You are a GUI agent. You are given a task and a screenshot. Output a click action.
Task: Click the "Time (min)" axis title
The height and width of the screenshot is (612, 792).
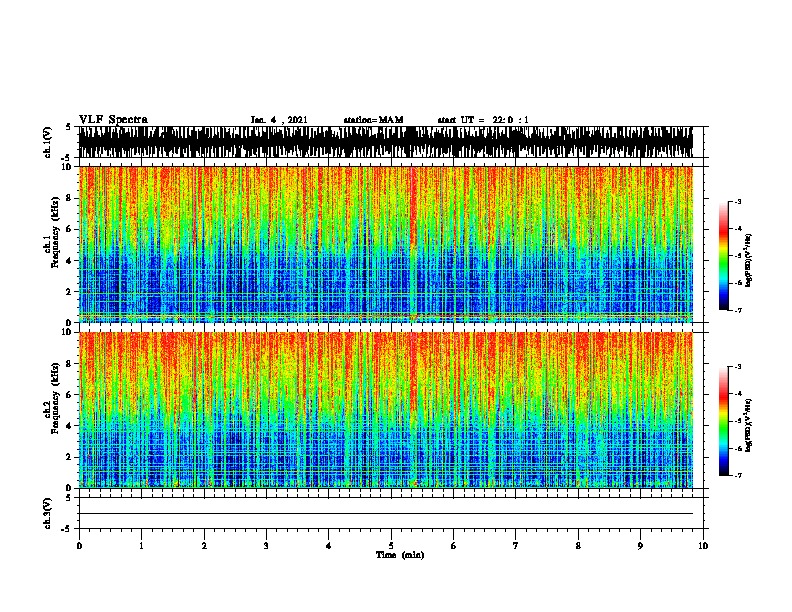click(400, 555)
